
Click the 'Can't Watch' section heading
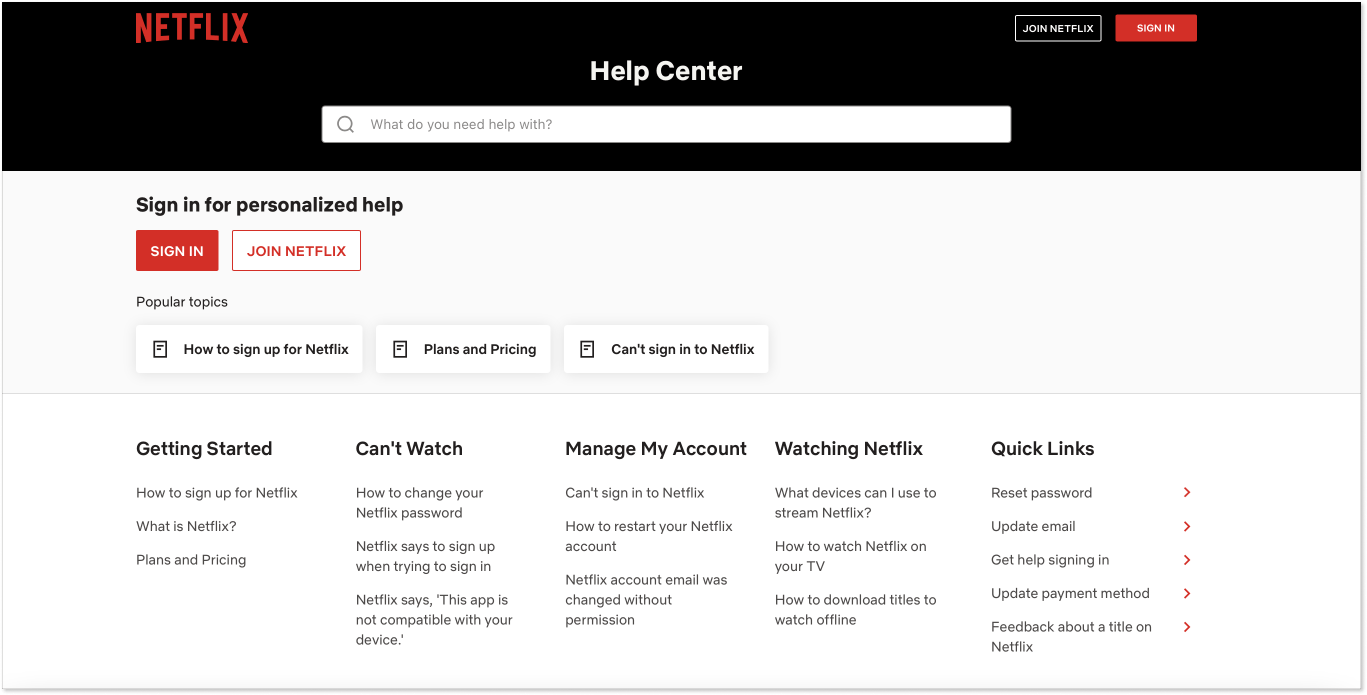(409, 449)
